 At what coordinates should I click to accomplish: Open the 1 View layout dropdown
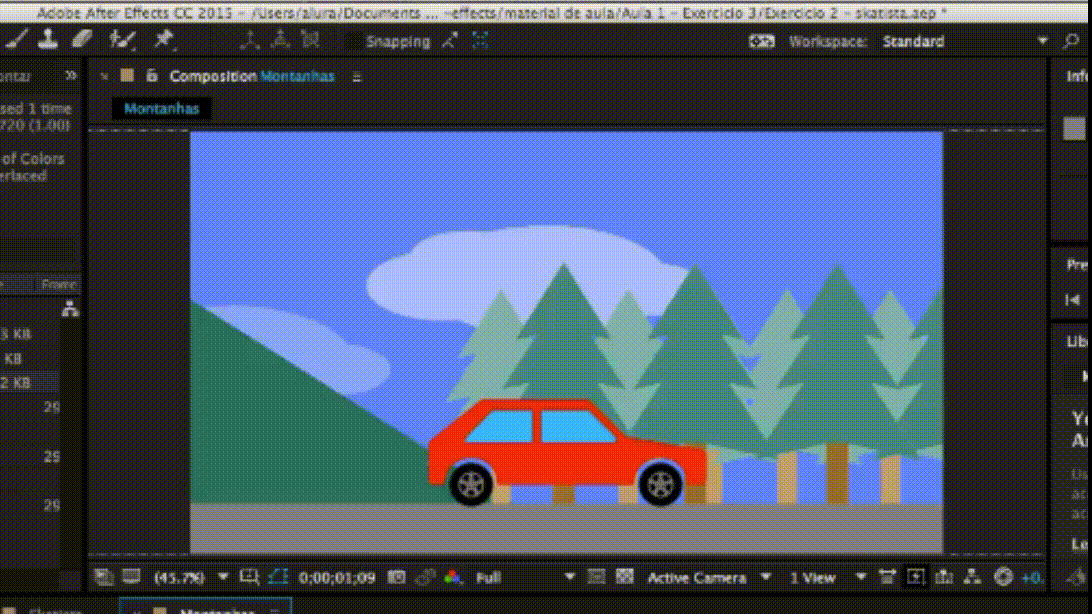[x=827, y=577]
